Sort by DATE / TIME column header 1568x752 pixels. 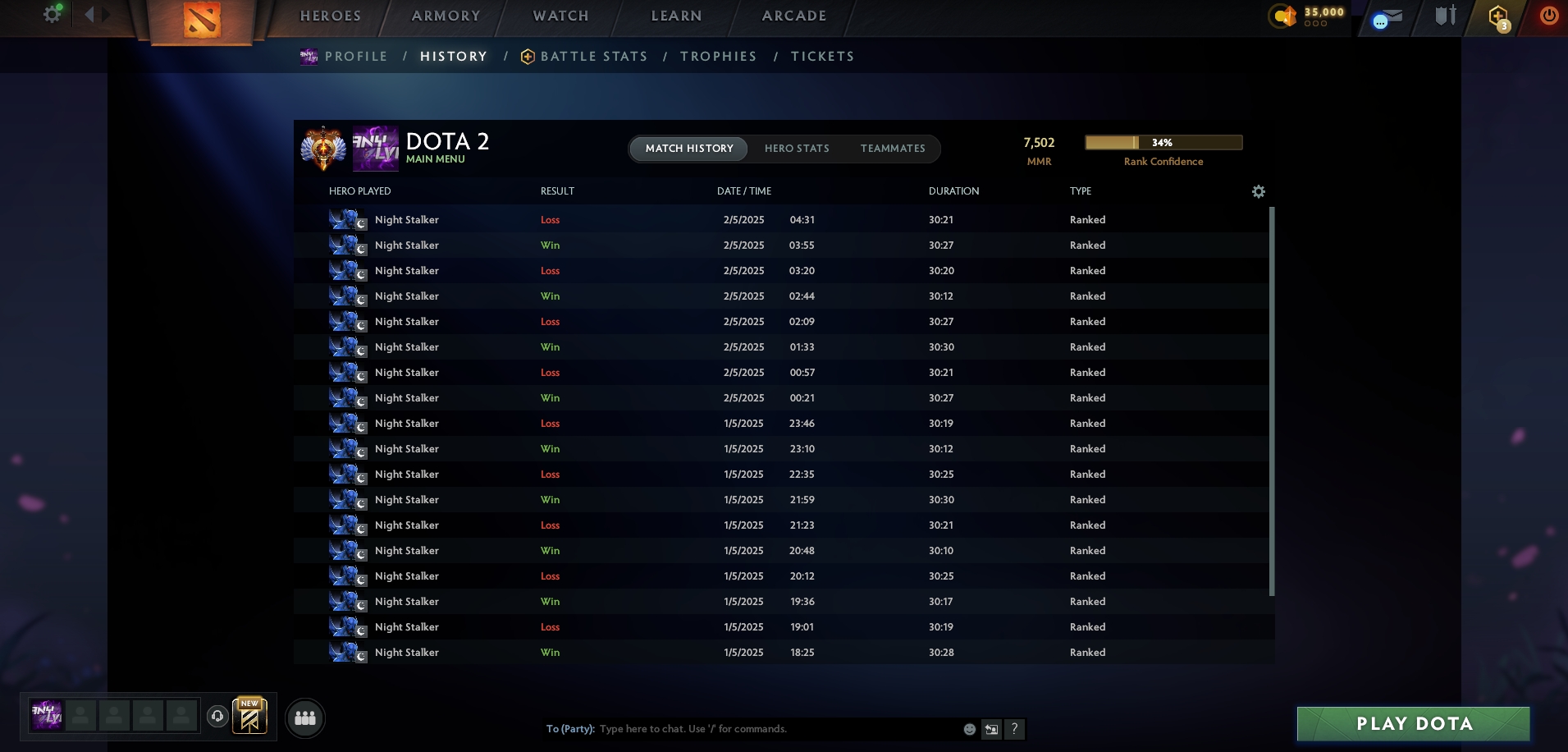tap(744, 191)
